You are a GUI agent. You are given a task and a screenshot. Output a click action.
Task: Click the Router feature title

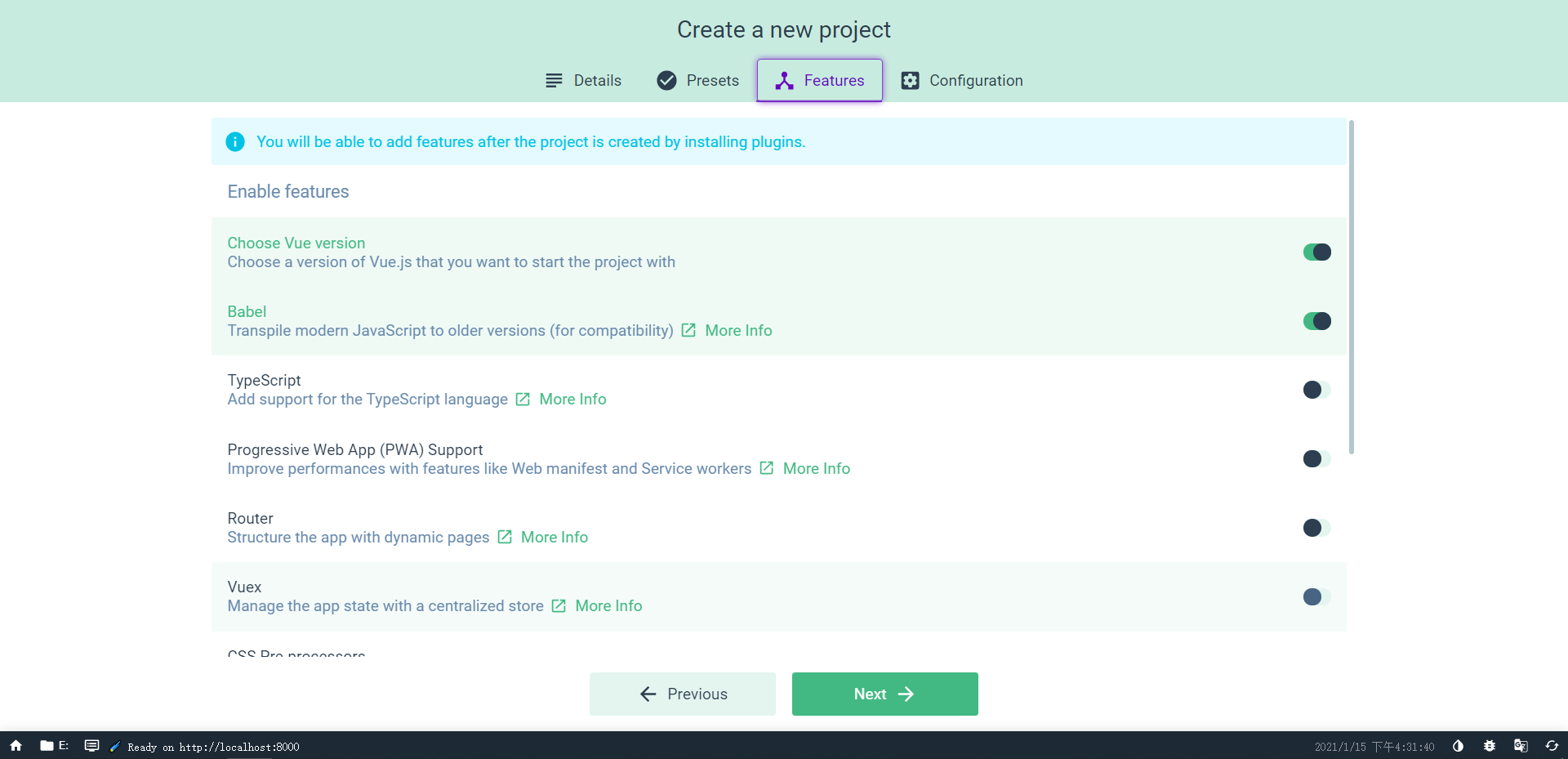point(250,518)
